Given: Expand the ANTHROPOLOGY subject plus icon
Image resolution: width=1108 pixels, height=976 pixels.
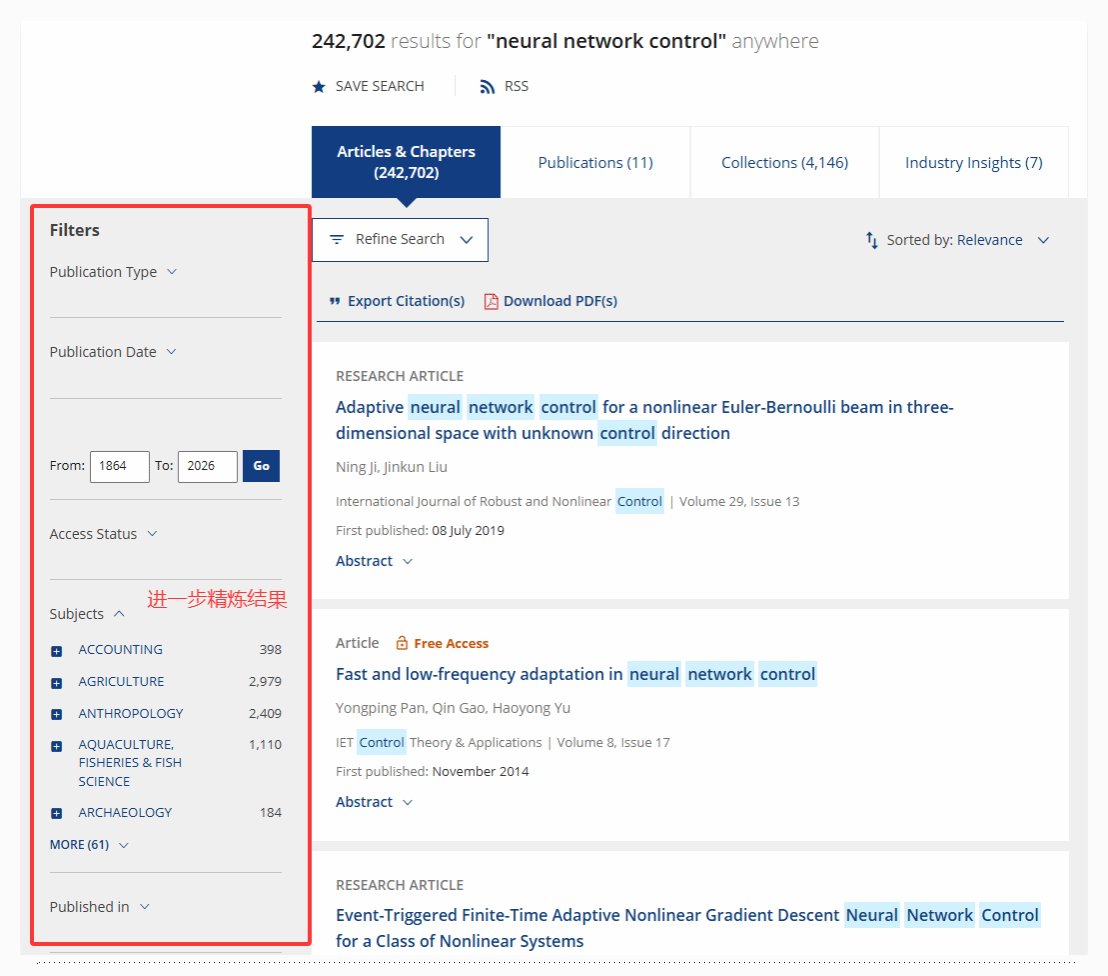Looking at the screenshot, I should (x=57, y=714).
